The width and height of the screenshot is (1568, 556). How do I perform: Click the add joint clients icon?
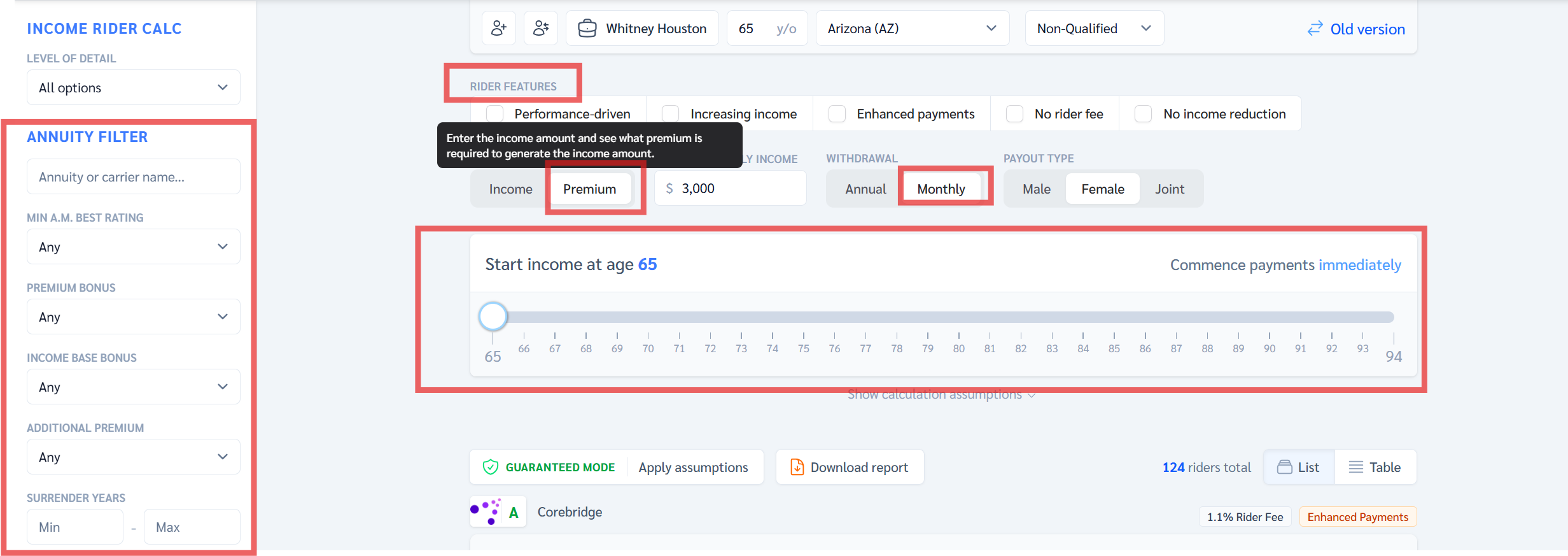coord(541,28)
